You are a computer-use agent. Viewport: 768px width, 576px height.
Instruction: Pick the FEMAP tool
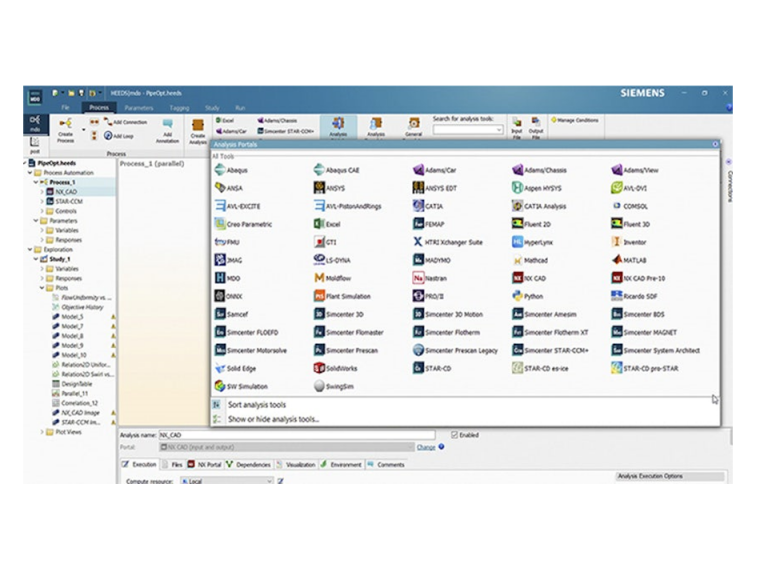(x=429, y=224)
